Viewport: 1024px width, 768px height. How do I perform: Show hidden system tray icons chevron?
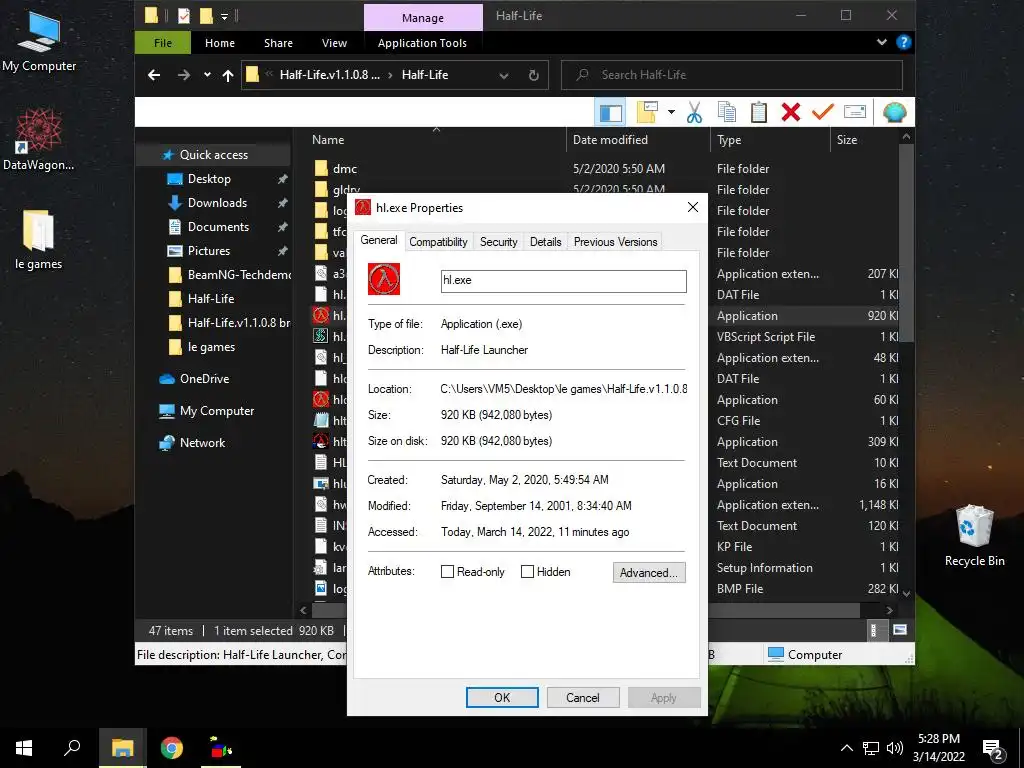pos(846,748)
